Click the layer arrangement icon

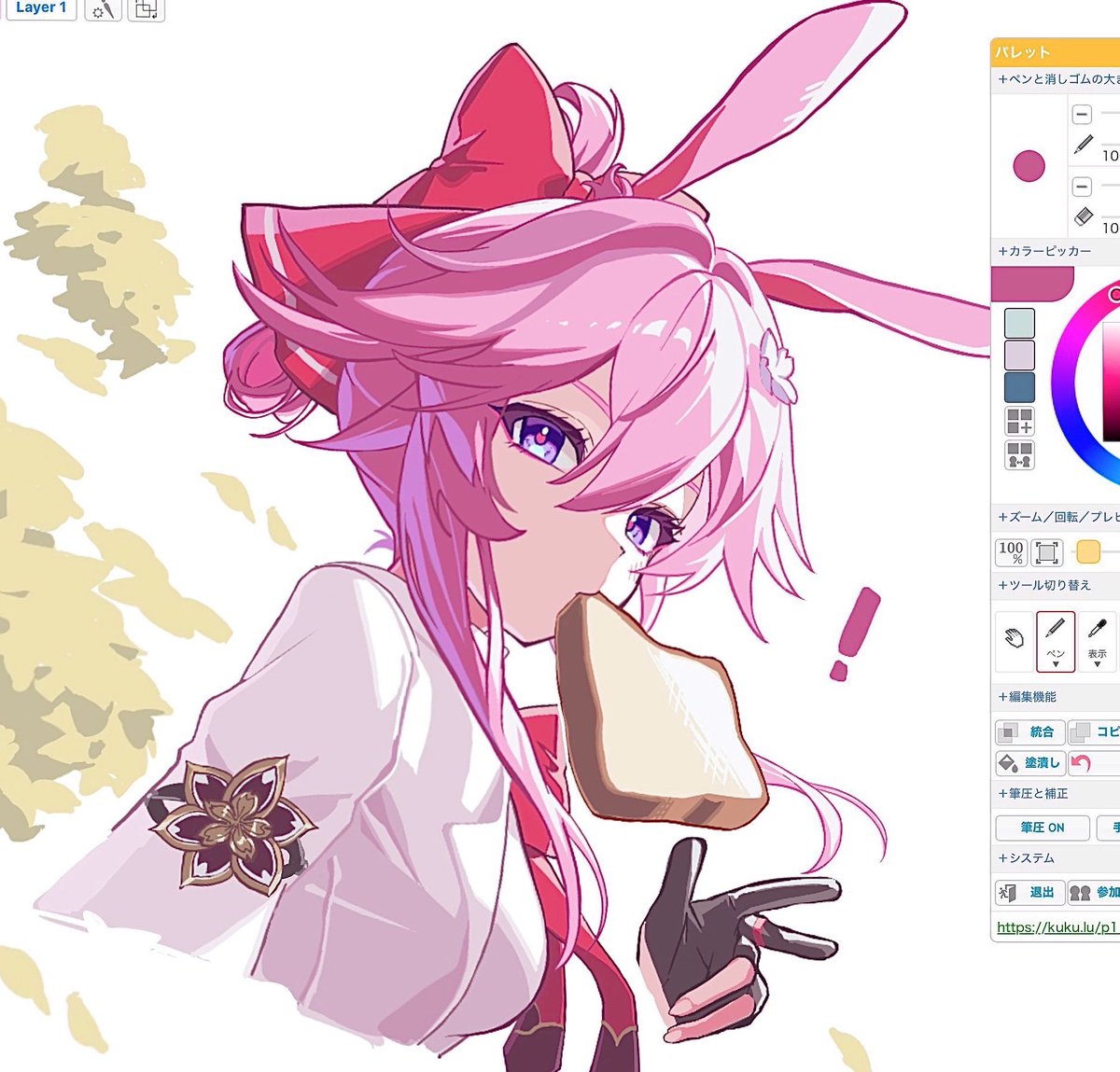pos(146,9)
